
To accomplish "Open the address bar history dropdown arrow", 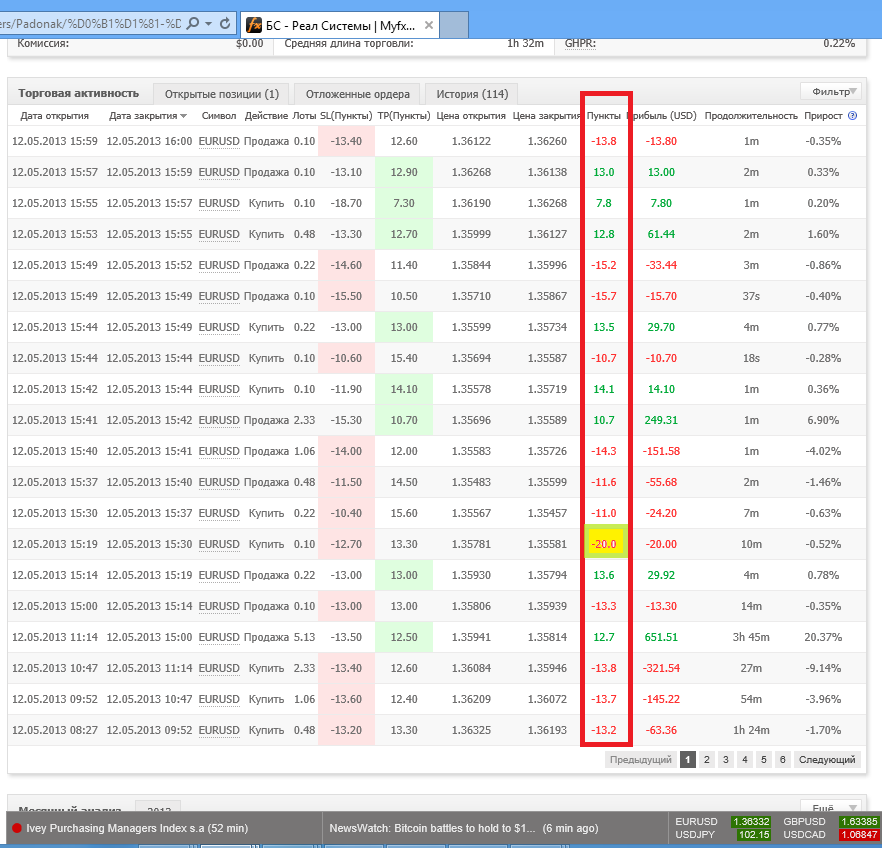I will pyautogui.click(x=209, y=24).
